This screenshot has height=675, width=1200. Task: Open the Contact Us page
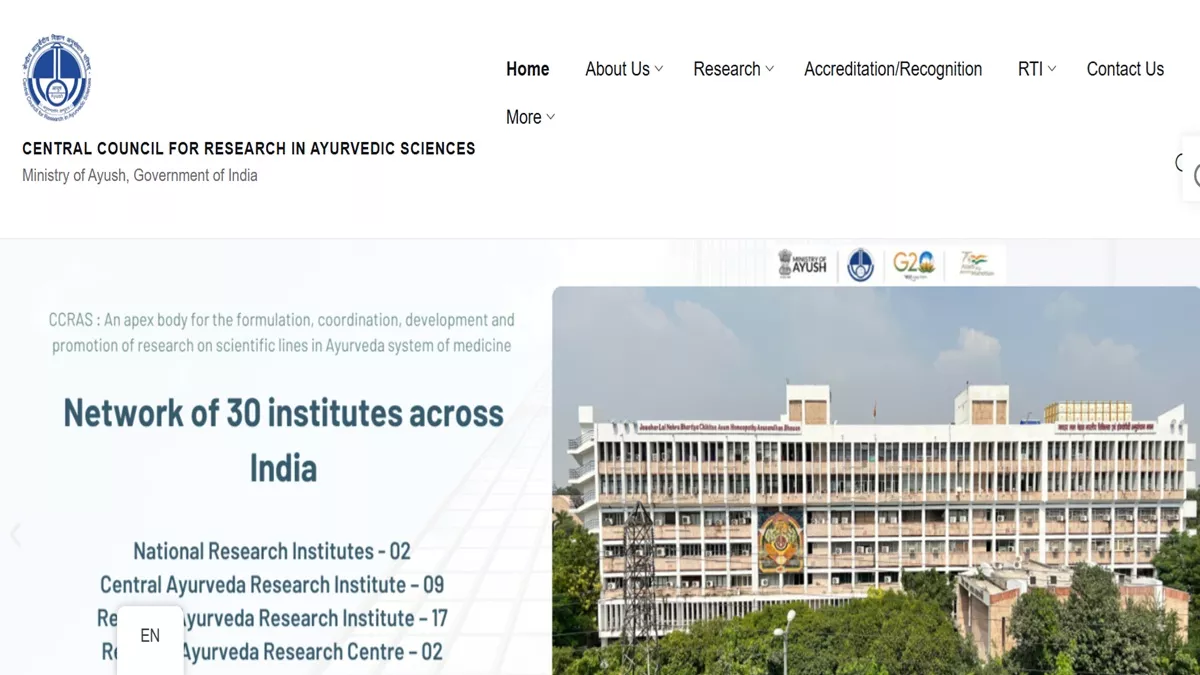(x=1125, y=69)
